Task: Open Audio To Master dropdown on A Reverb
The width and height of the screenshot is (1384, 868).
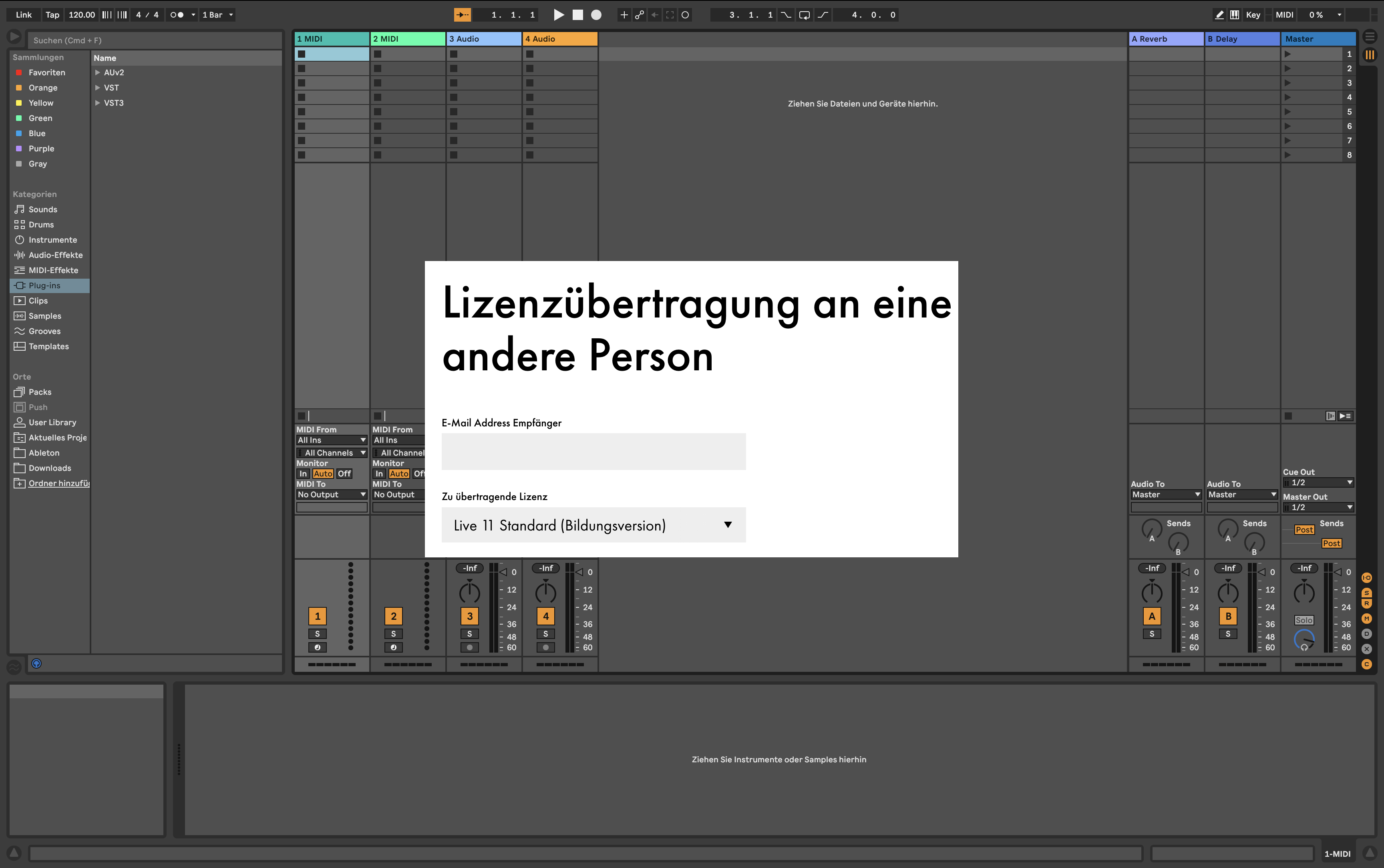Action: tap(1166, 495)
